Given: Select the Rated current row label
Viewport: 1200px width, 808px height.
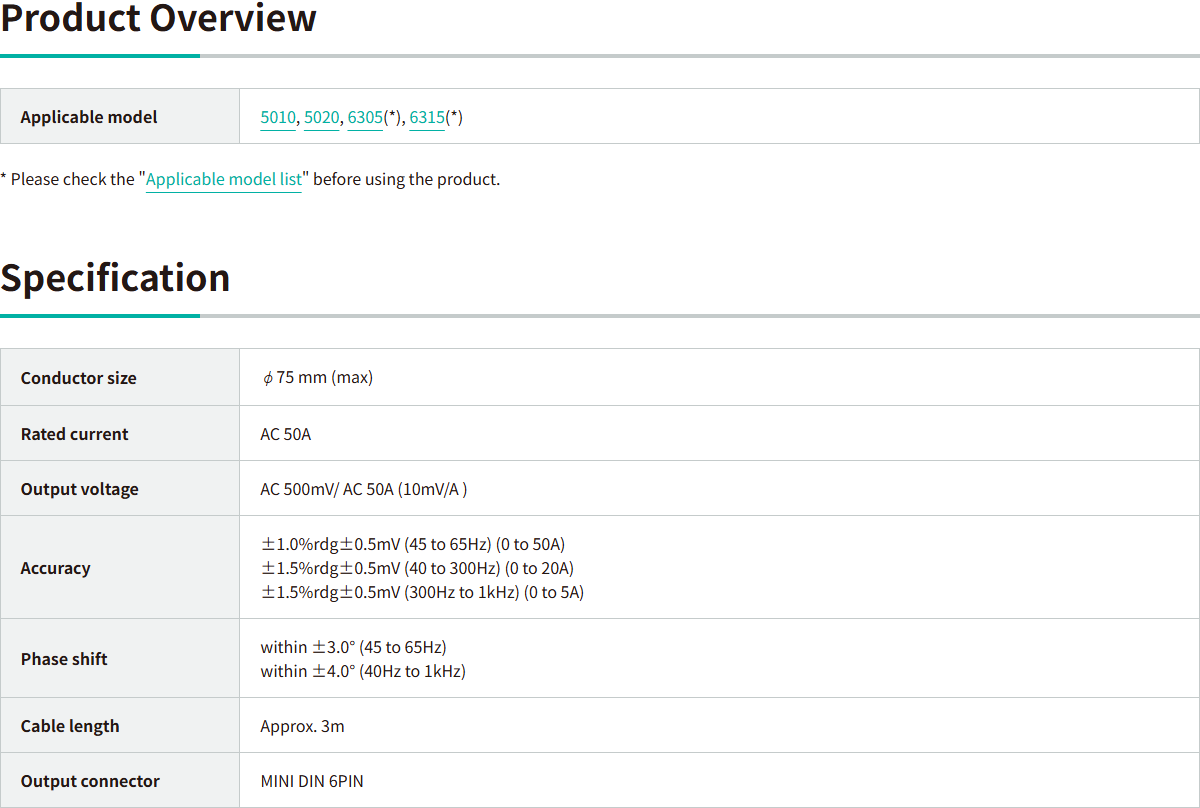Looking at the screenshot, I should tap(74, 434).
